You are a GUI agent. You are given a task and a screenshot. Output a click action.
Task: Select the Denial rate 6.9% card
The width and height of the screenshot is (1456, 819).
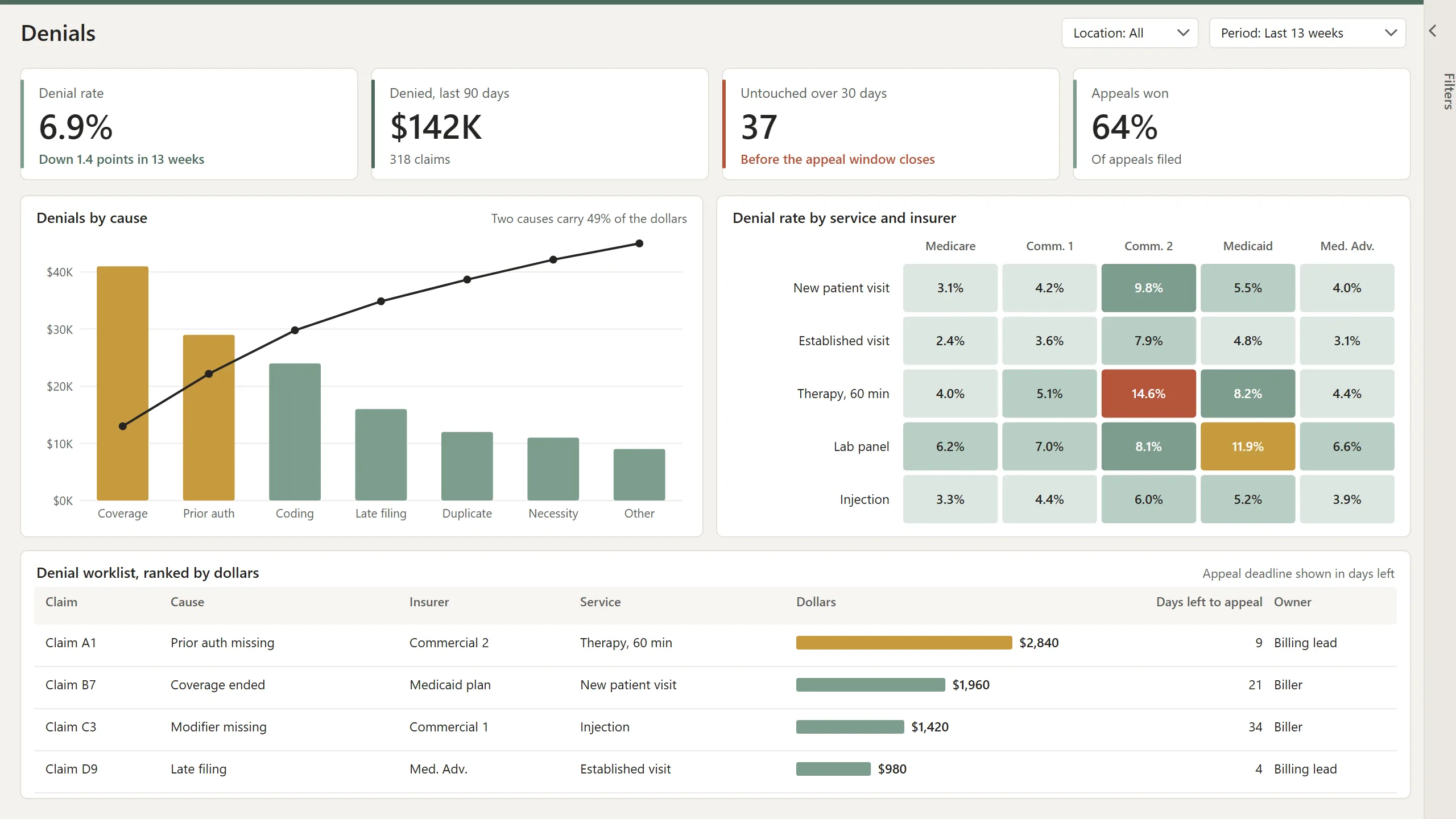click(189, 124)
